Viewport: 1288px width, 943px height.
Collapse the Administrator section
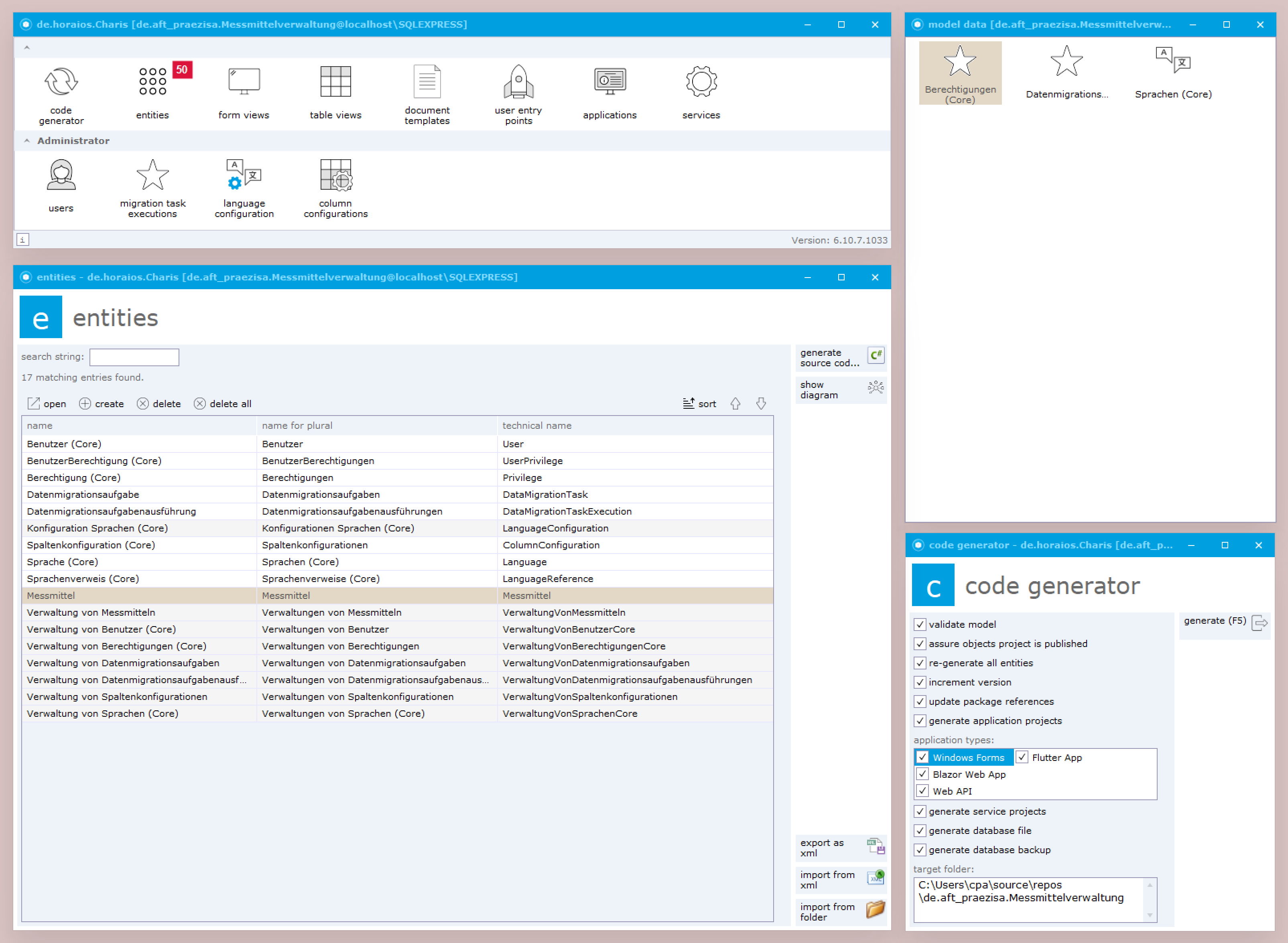point(27,140)
